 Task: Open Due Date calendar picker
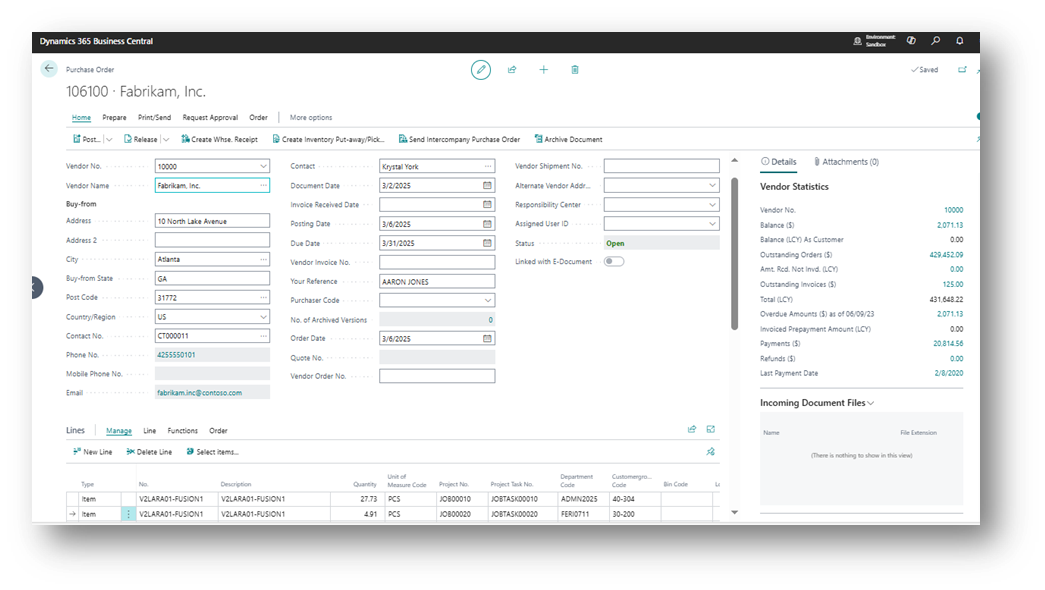click(x=487, y=243)
